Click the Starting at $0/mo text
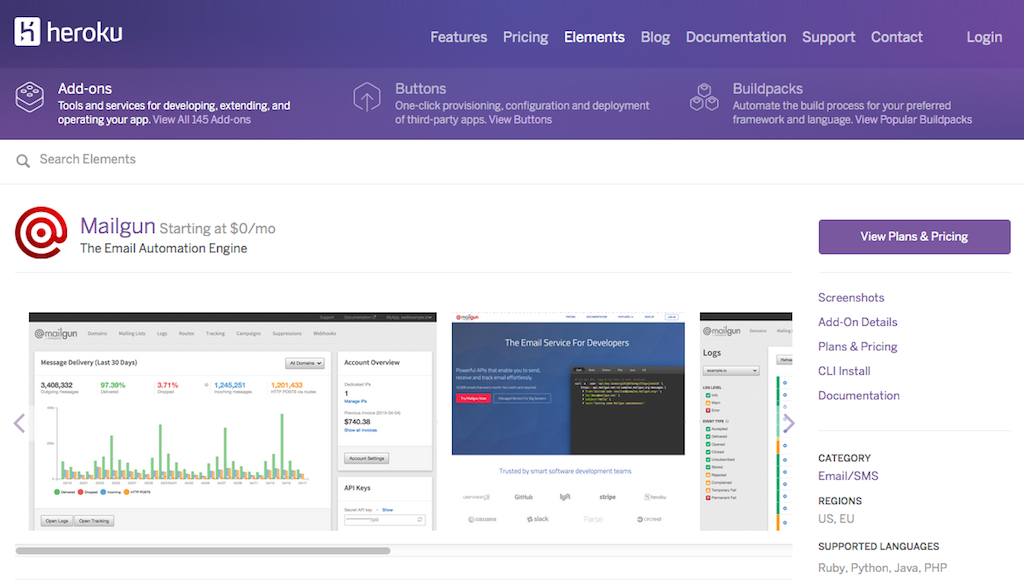This screenshot has width=1024, height=585. coord(217,229)
